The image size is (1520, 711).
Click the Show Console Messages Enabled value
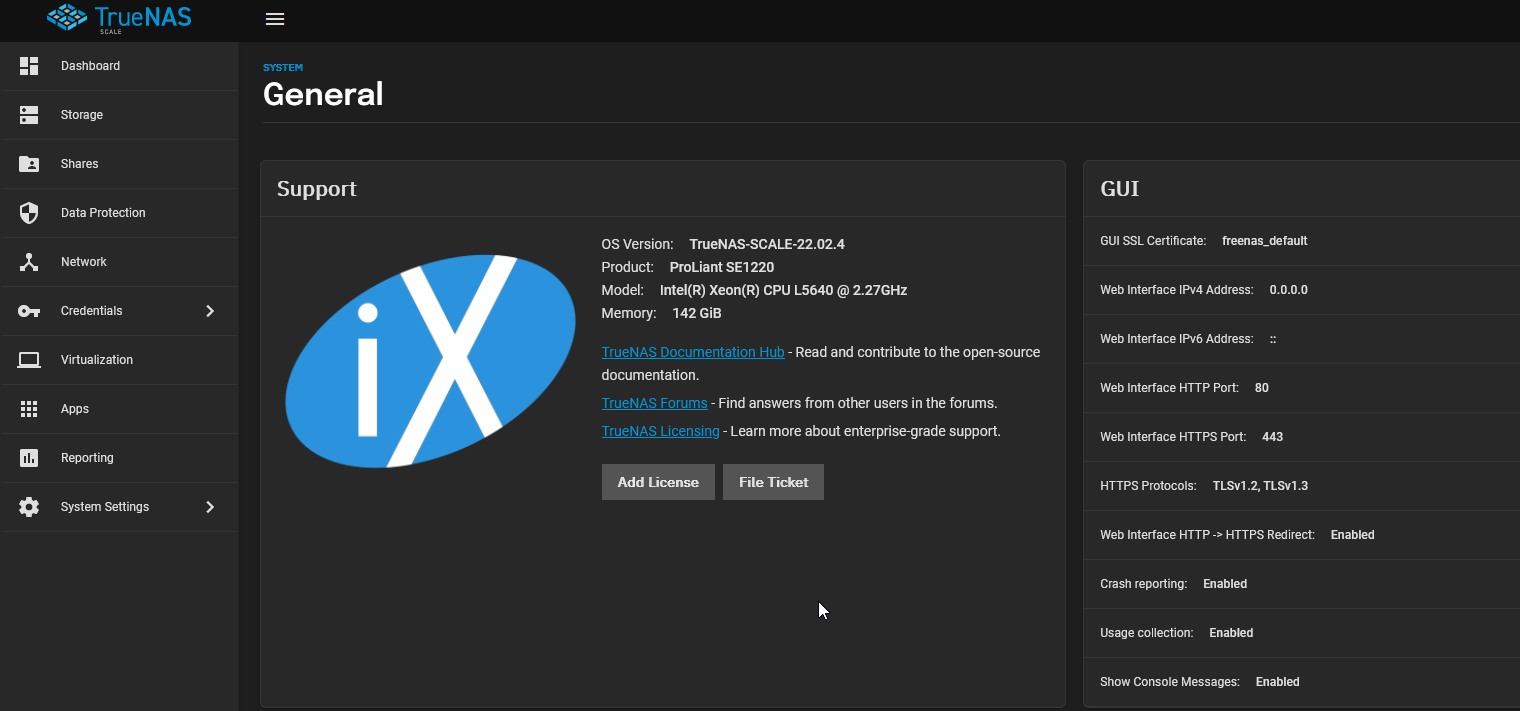[x=1278, y=682]
